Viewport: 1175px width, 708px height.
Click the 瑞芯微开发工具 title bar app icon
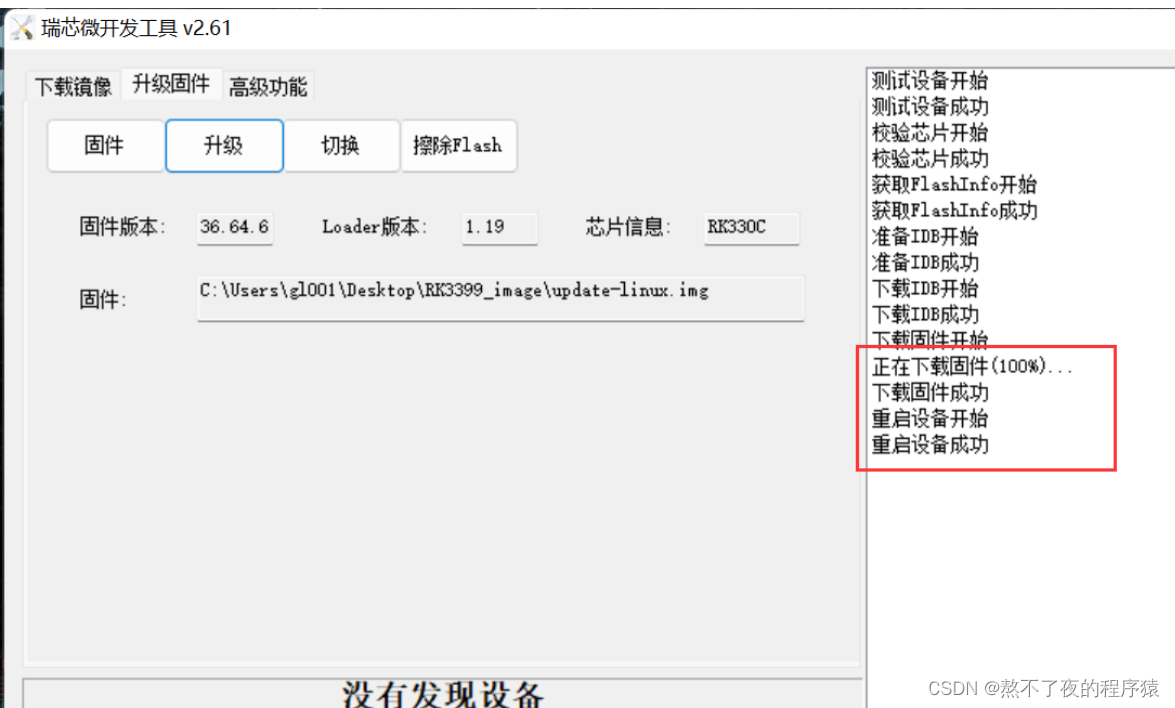click(x=21, y=27)
